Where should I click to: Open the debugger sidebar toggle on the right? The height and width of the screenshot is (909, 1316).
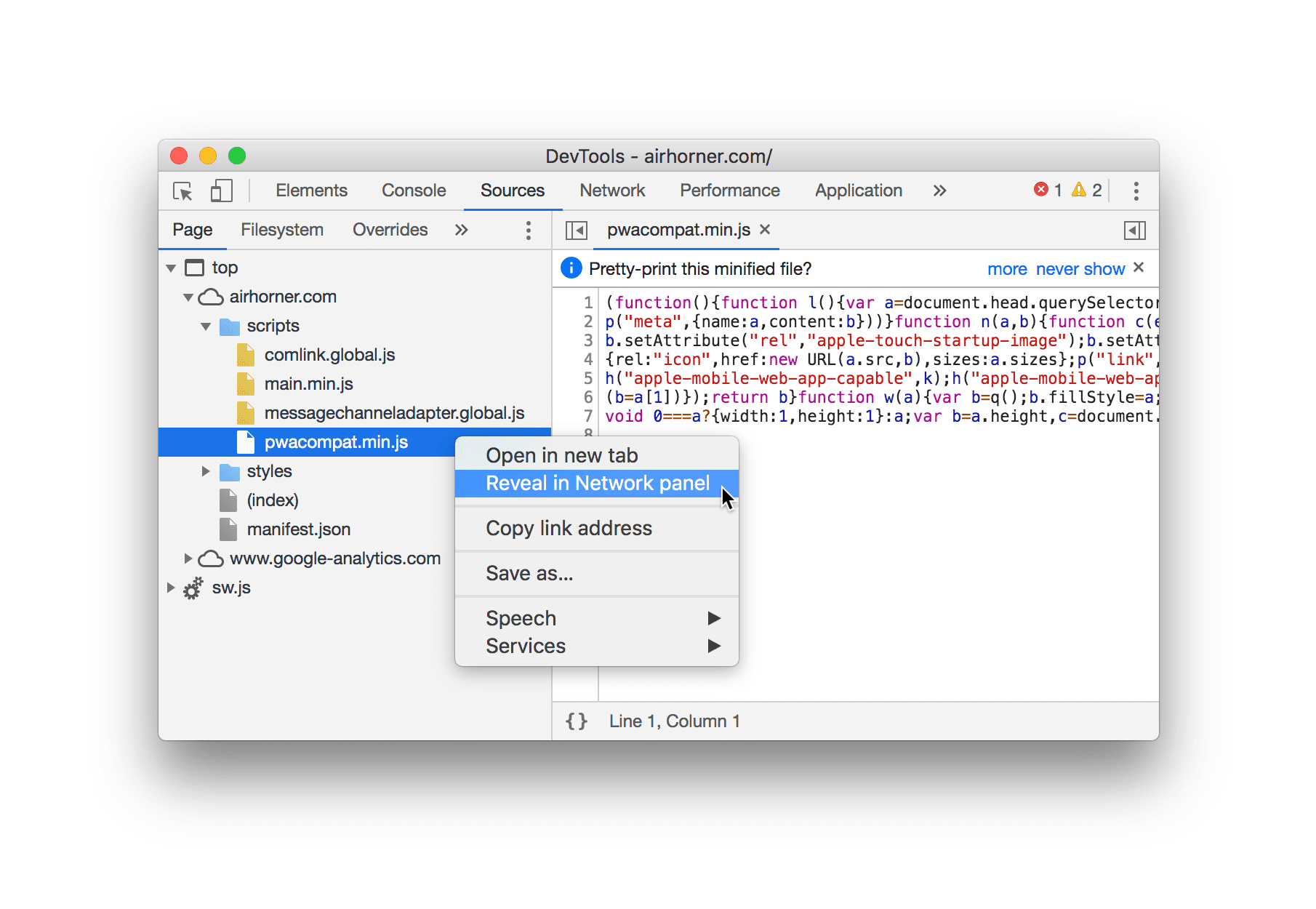[x=1135, y=230]
